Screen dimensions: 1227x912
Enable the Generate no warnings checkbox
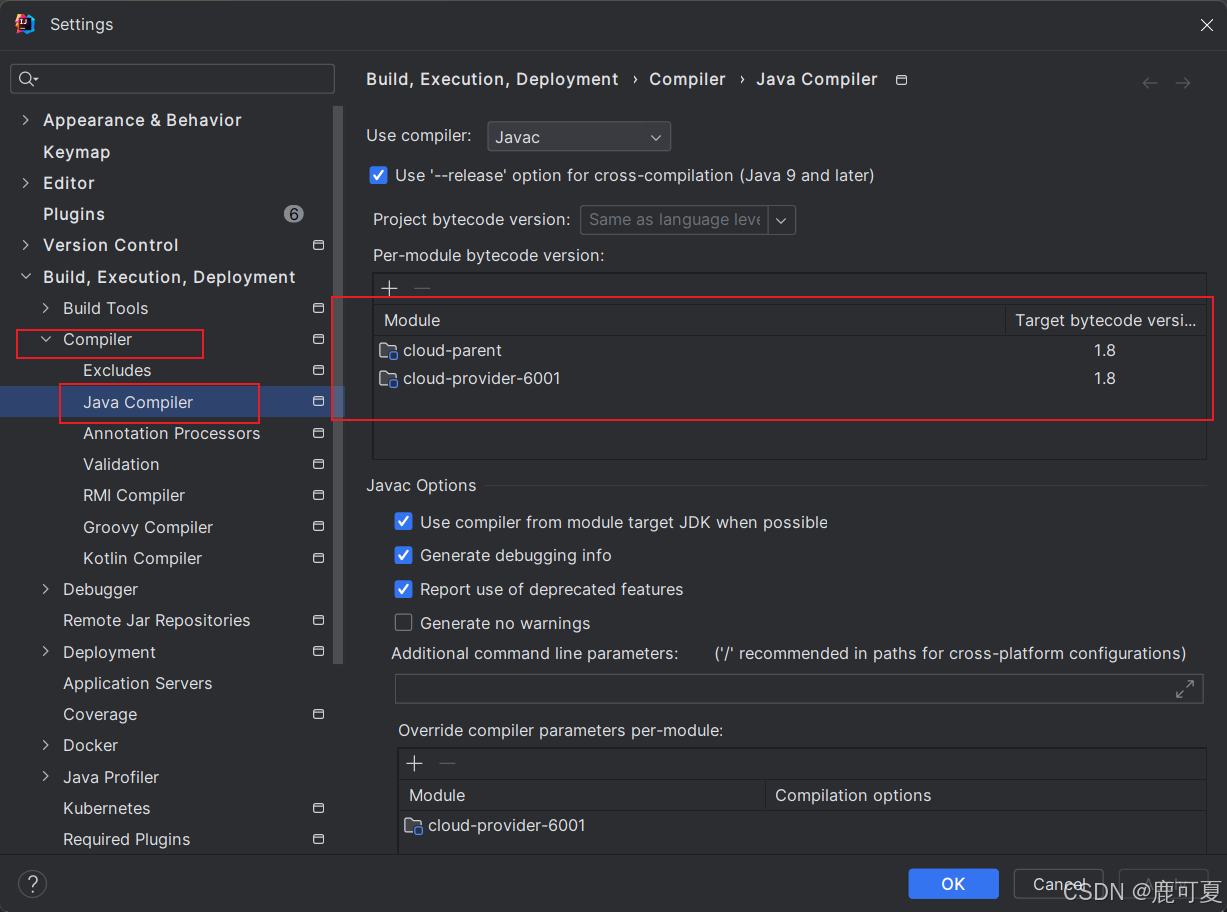pos(403,622)
